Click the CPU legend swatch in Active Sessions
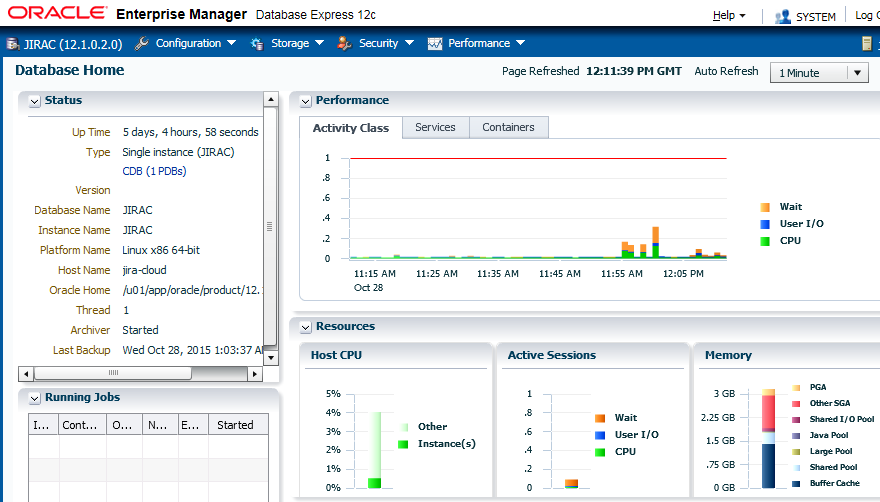This screenshot has height=502, width=880. [600, 452]
